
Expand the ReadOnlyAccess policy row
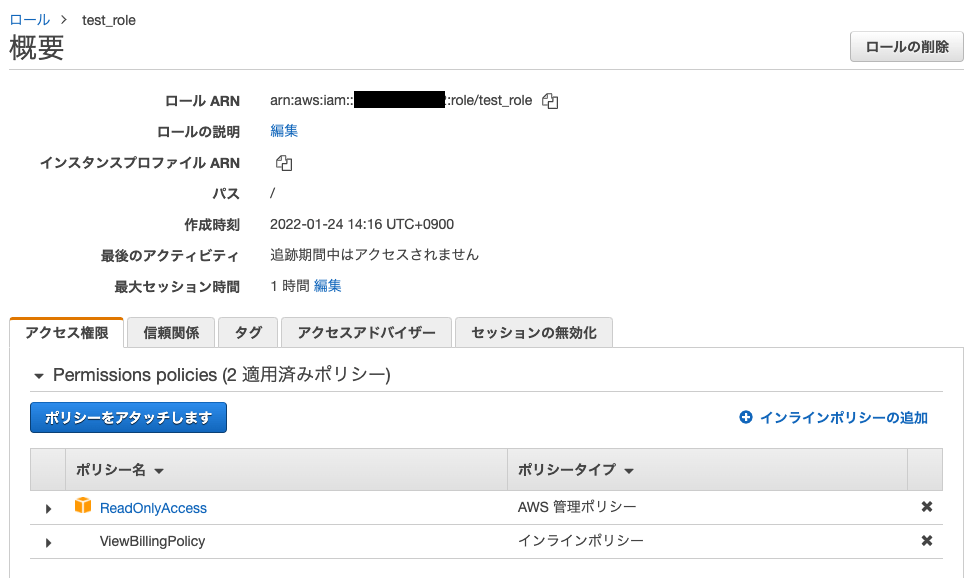click(48, 509)
